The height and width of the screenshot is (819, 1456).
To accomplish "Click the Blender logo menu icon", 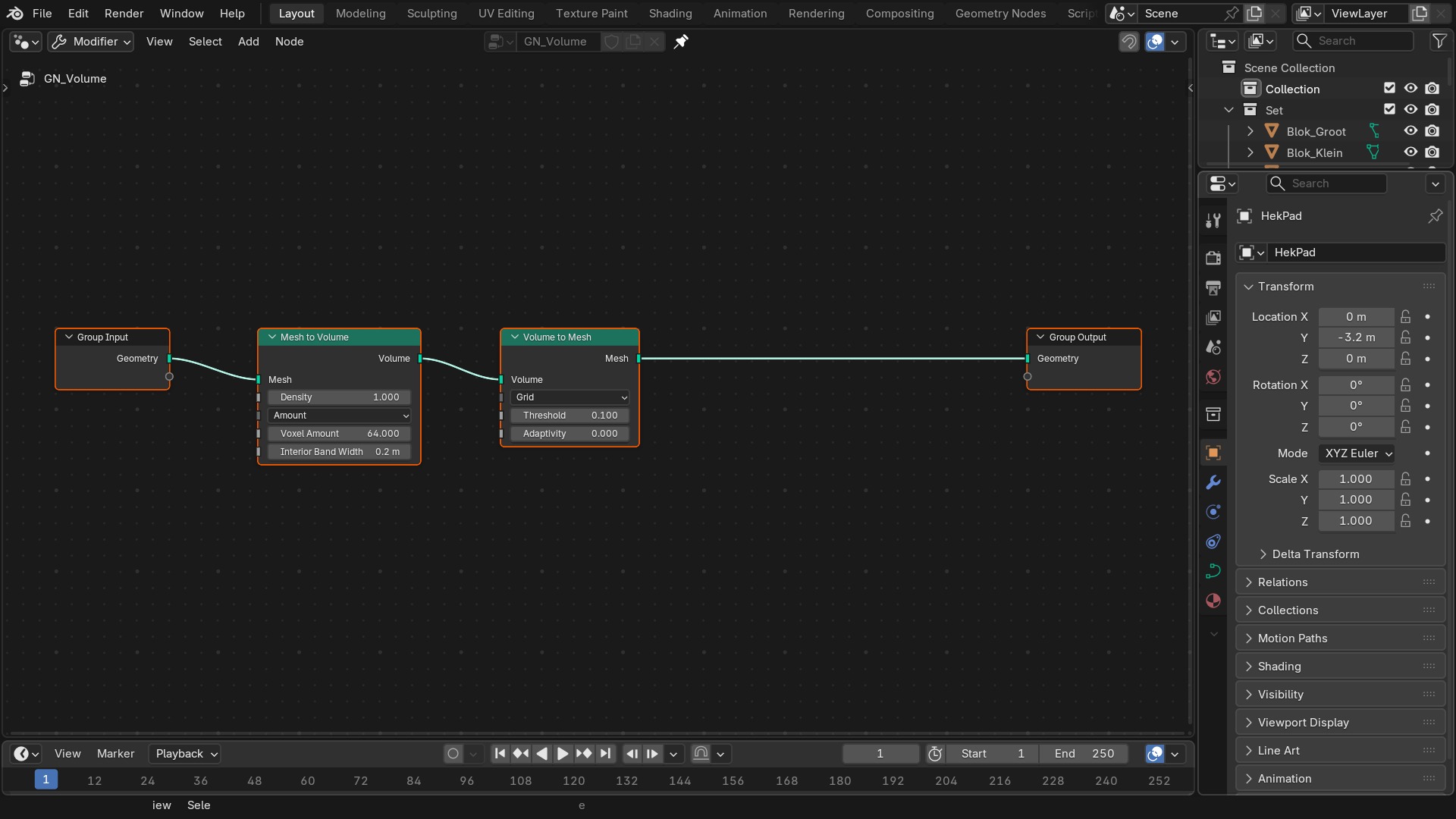I will [x=15, y=14].
